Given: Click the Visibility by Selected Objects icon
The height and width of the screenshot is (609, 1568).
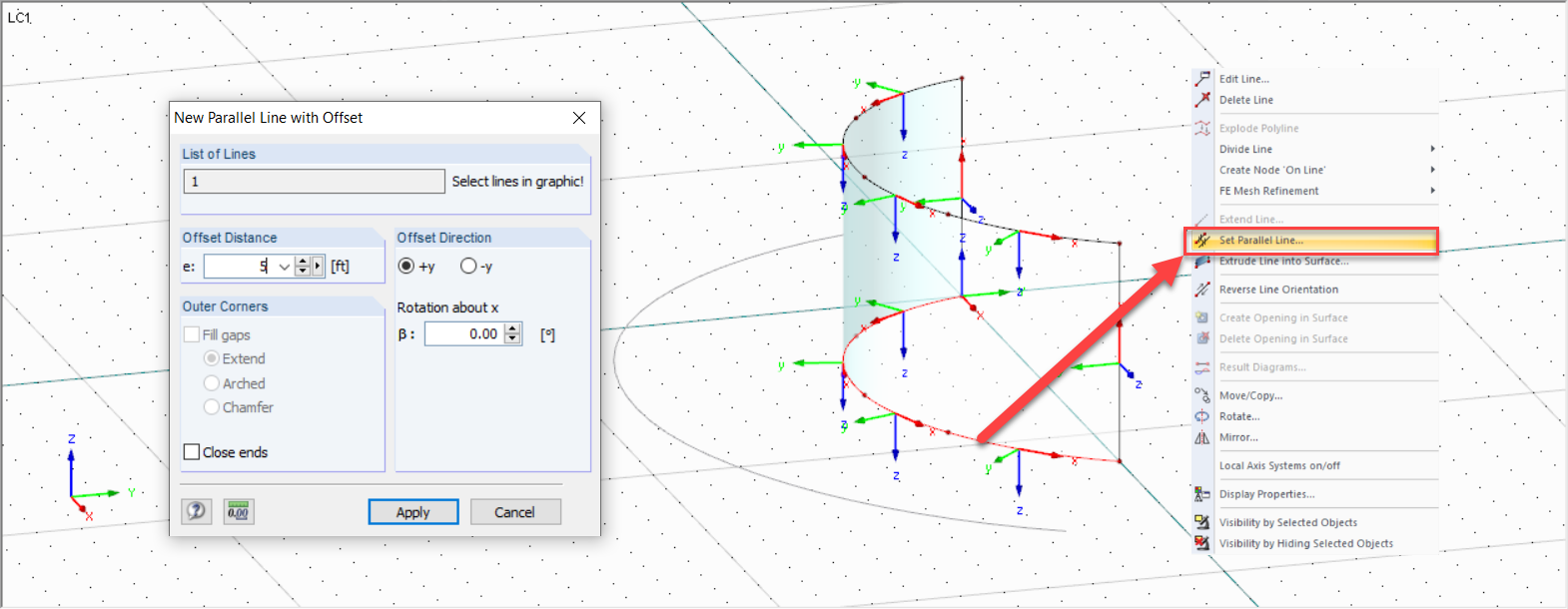Looking at the screenshot, I should point(1202,522).
